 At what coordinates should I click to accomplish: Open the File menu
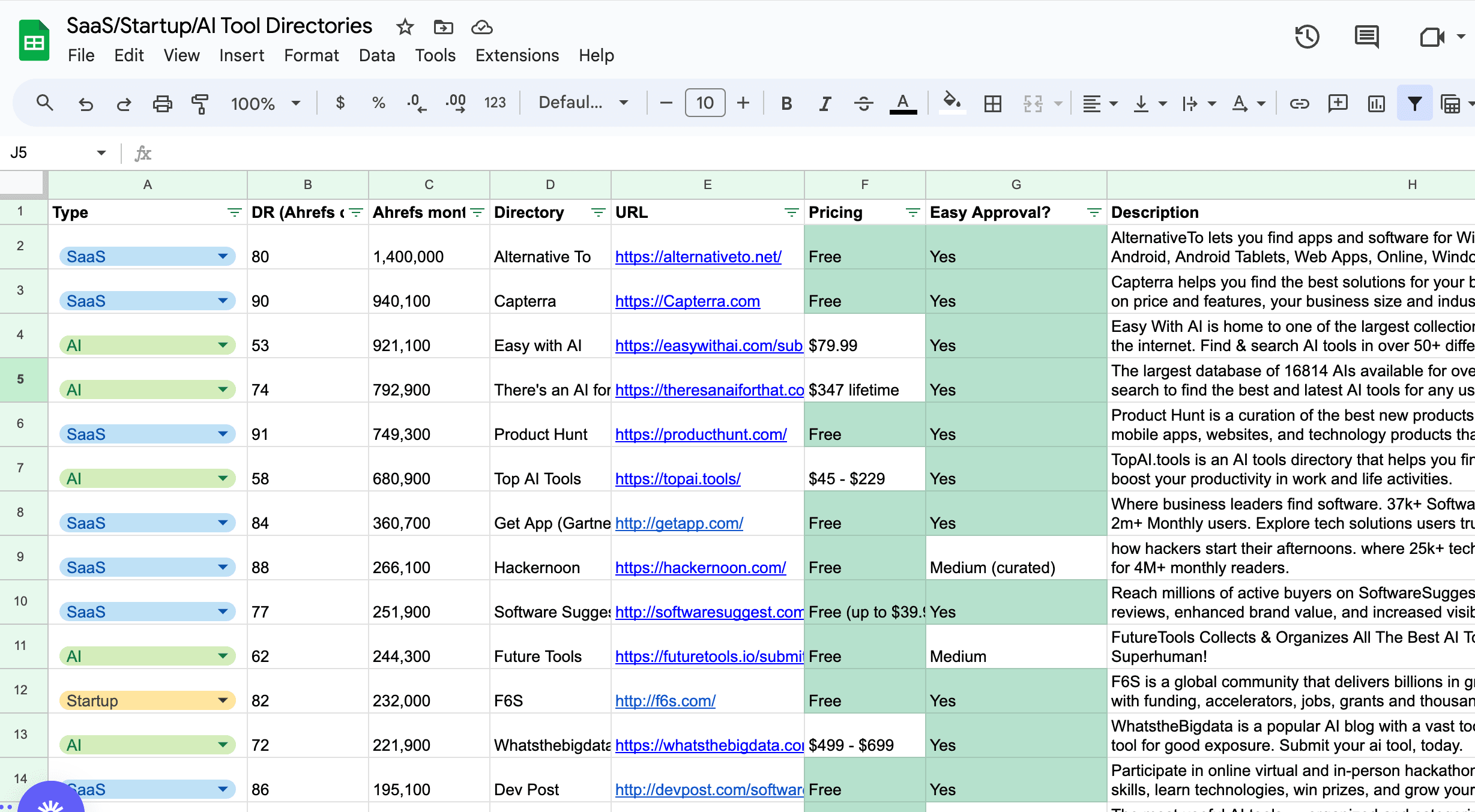[x=81, y=55]
